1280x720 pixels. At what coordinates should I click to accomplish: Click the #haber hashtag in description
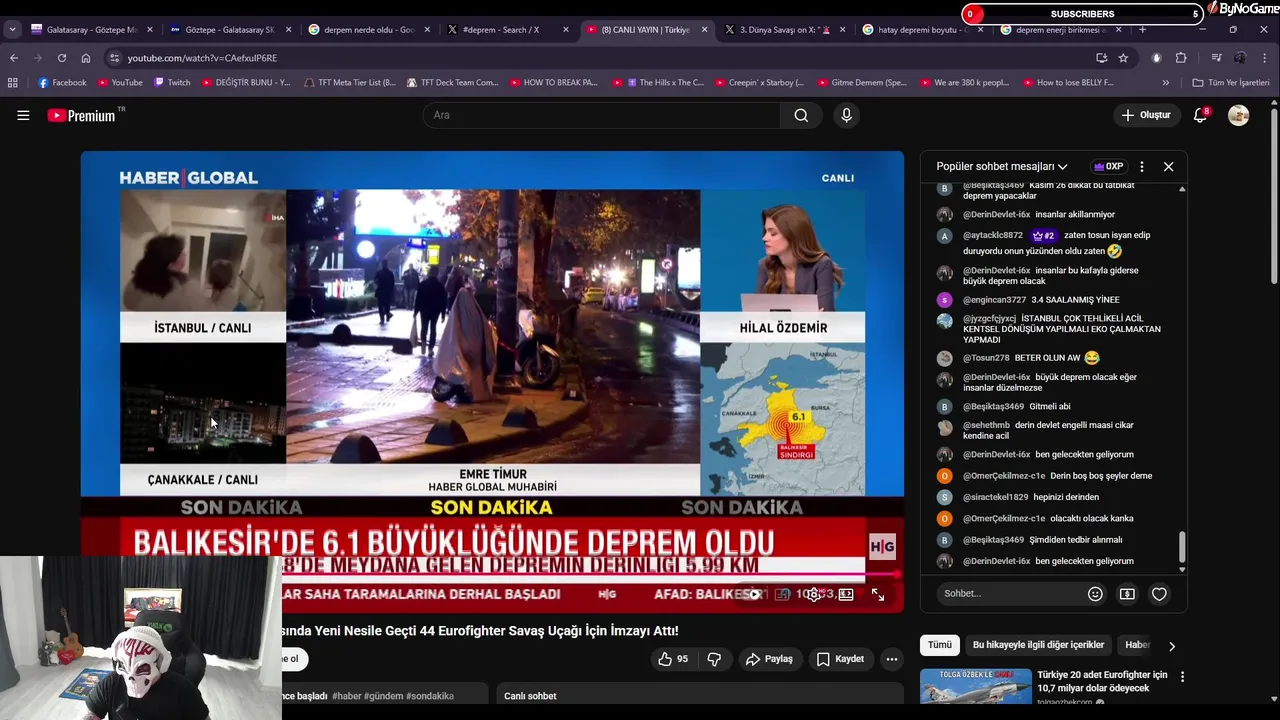point(347,696)
